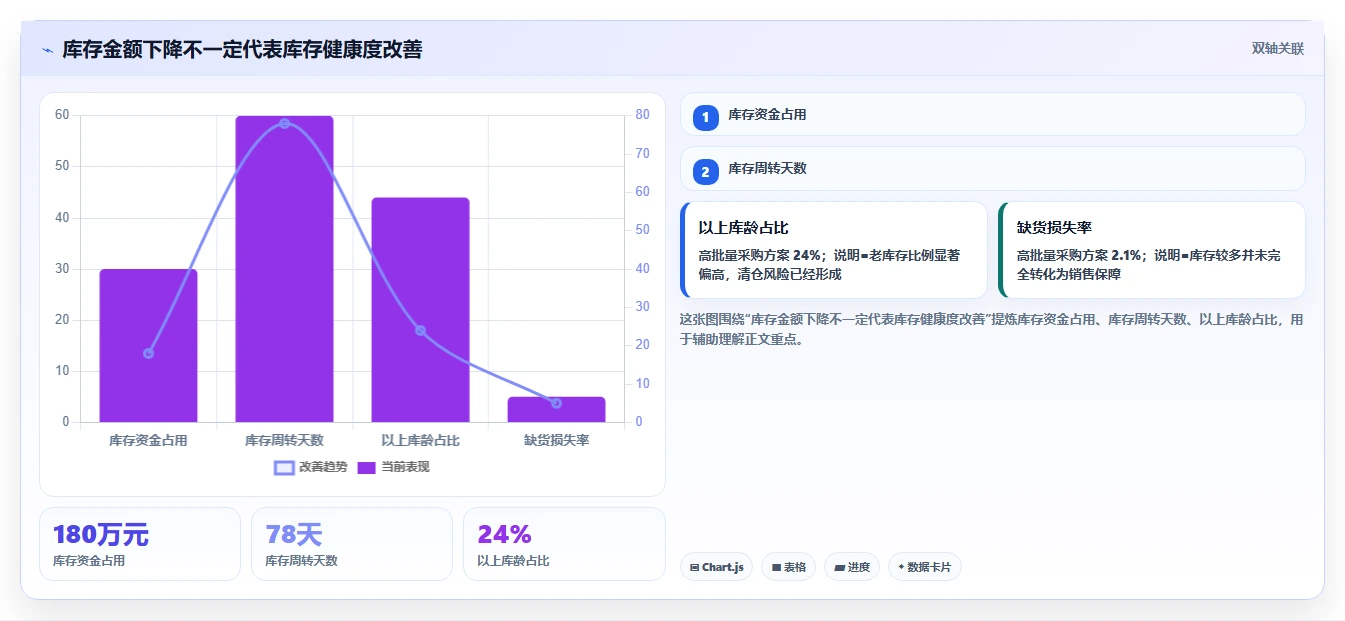Click the tall 库存周转天数 bar
Screen dimensions: 1345x621
[284, 269]
